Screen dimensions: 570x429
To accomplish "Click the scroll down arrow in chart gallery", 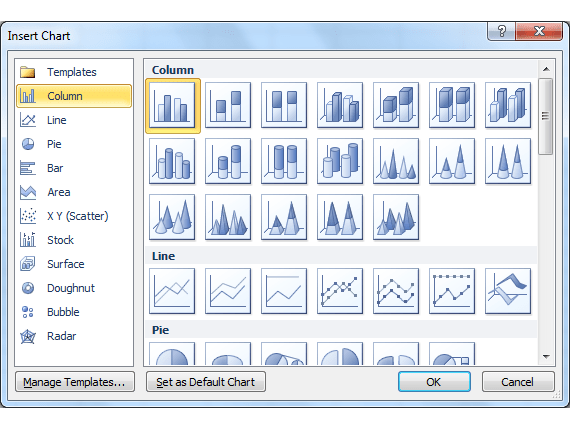I will 546,357.
